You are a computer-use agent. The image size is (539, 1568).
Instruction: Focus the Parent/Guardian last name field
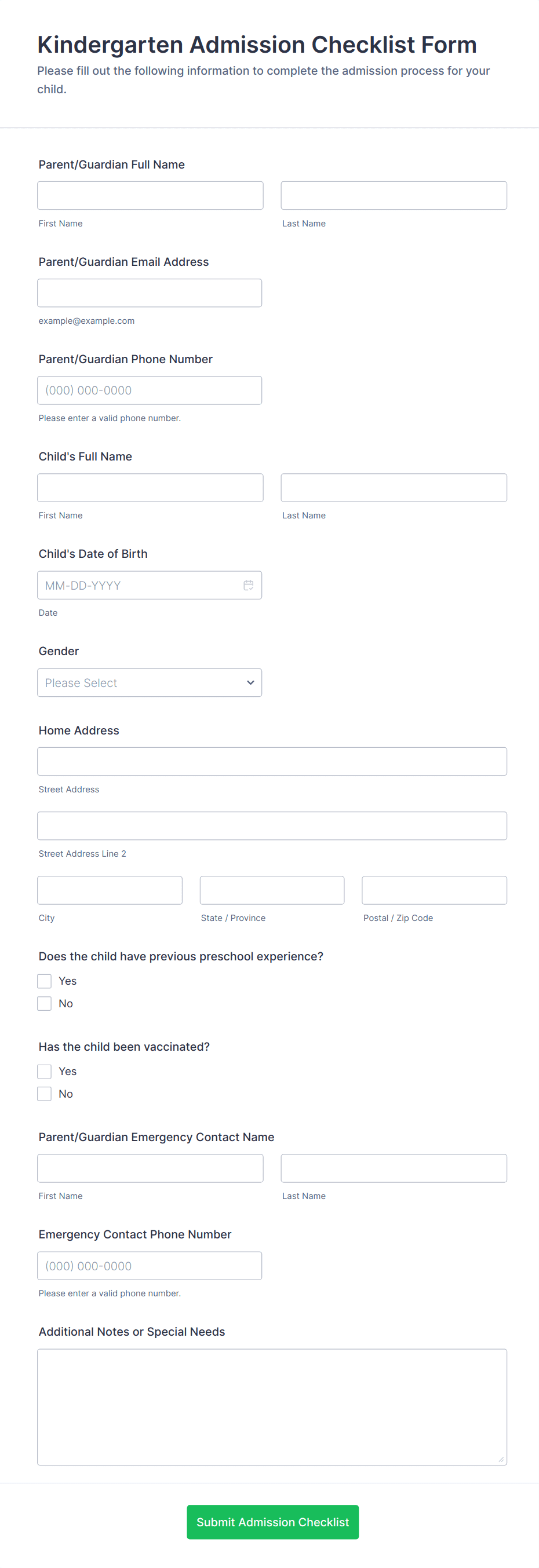pos(394,195)
